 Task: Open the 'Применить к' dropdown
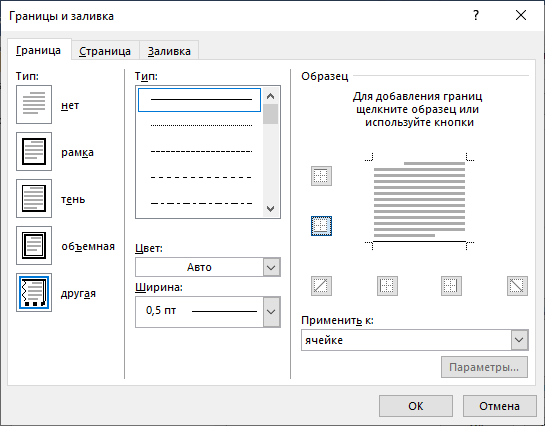[415, 340]
